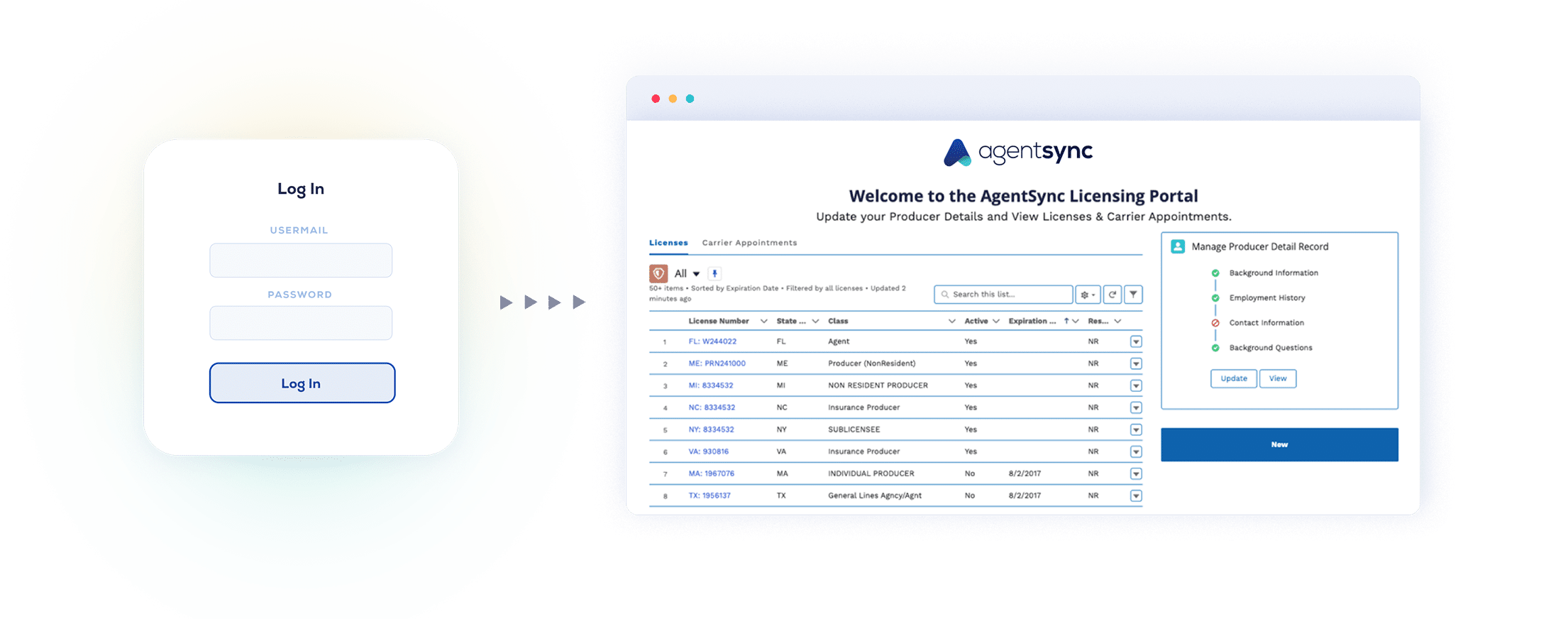This screenshot has height=619, width=1568.
Task: Open license NY: 8334532
Action: [x=711, y=429]
